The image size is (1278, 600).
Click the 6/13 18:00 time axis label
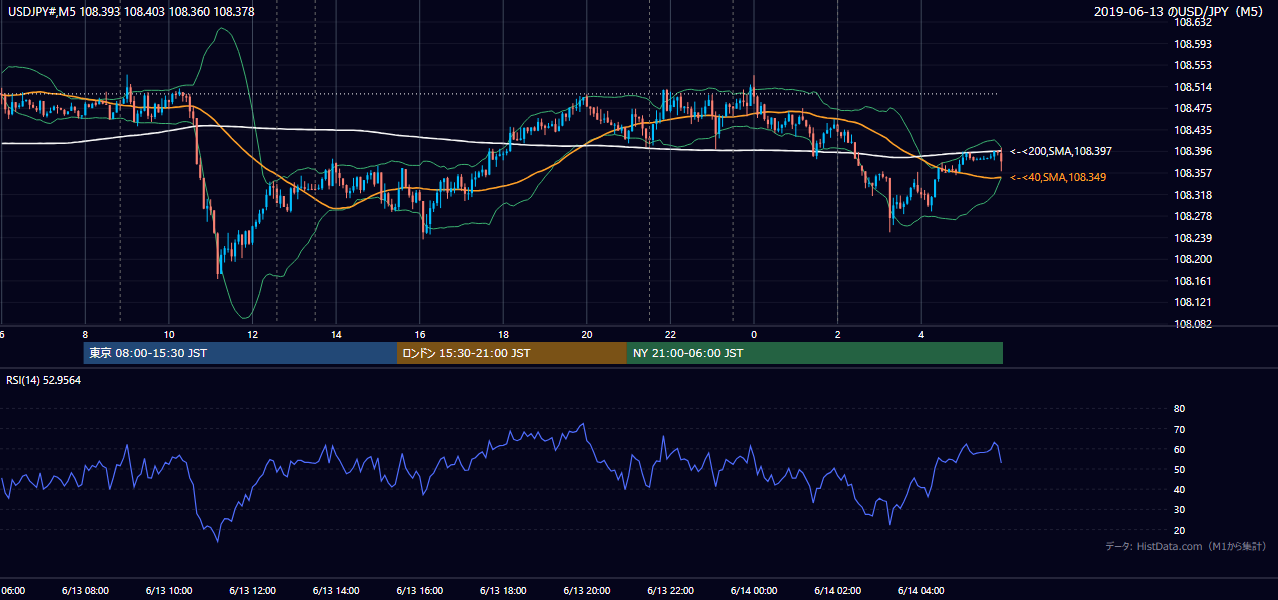(503, 590)
